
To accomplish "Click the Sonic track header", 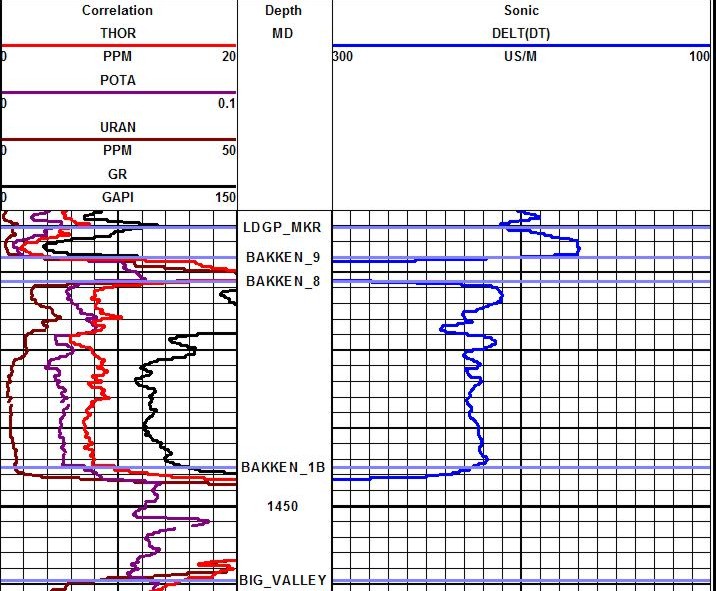I will coord(521,10).
